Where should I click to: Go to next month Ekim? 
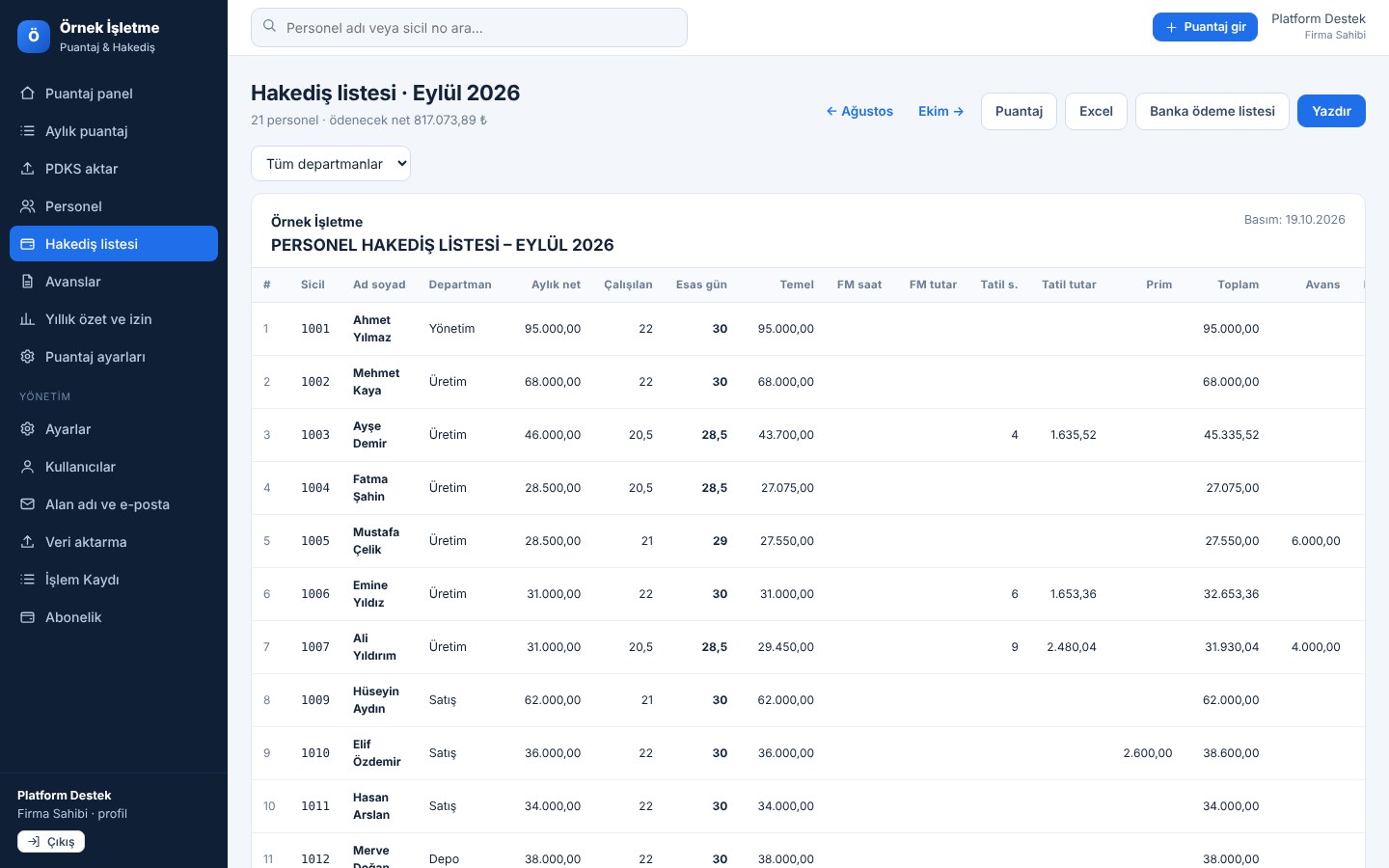click(x=940, y=111)
